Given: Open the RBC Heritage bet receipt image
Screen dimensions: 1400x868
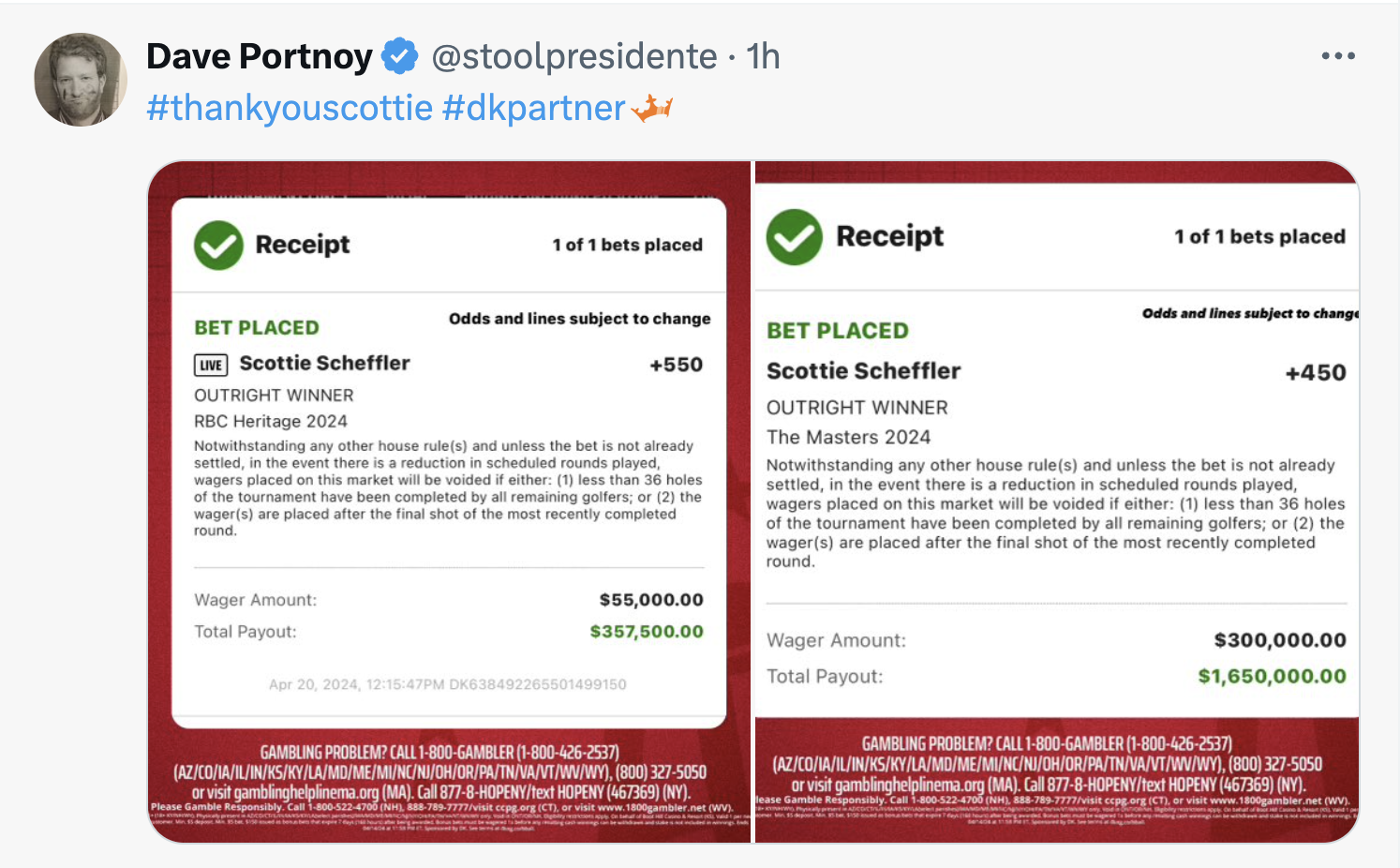Looking at the screenshot, I should tap(450, 501).
